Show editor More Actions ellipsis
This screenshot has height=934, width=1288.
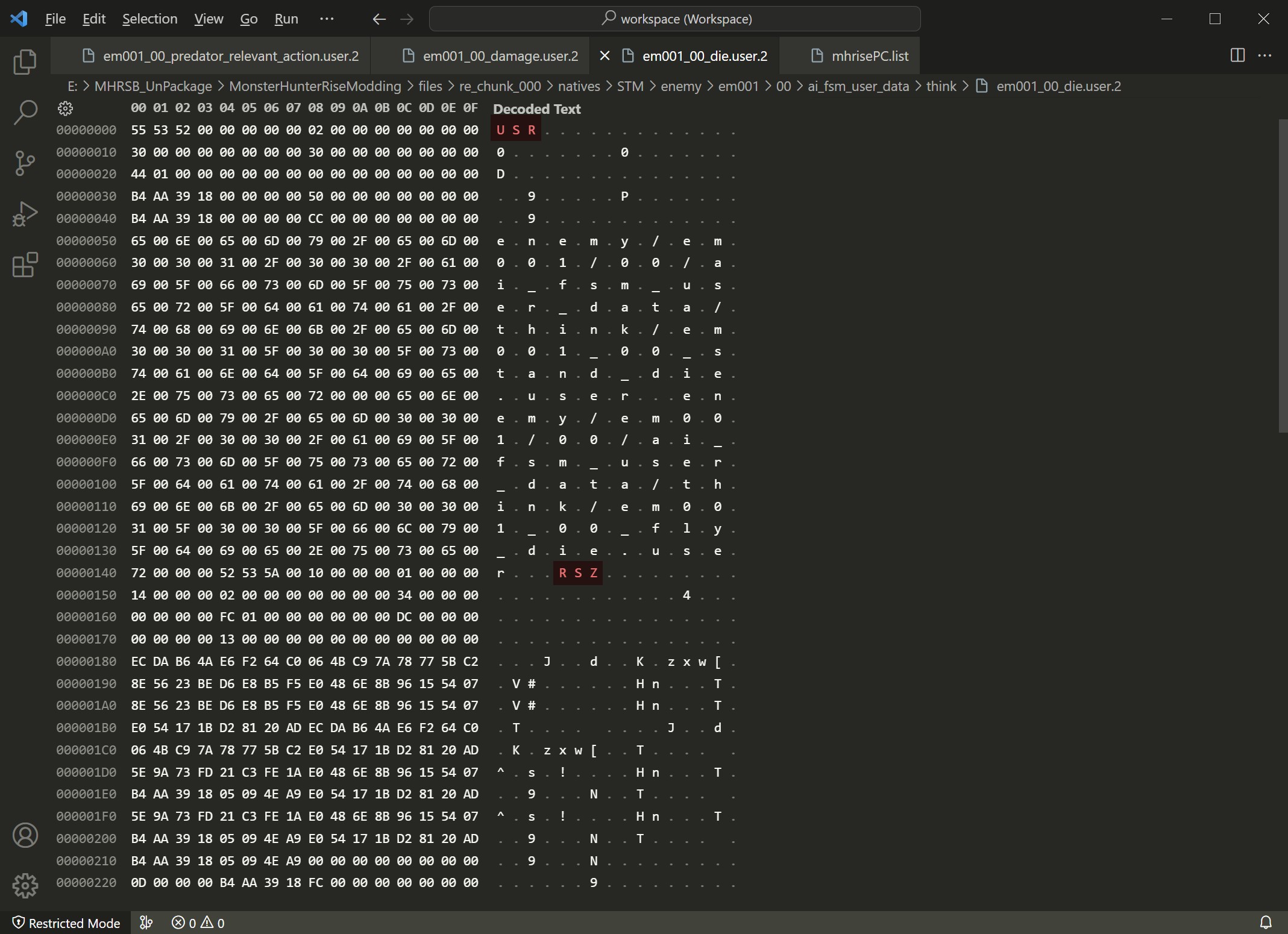(x=1265, y=55)
